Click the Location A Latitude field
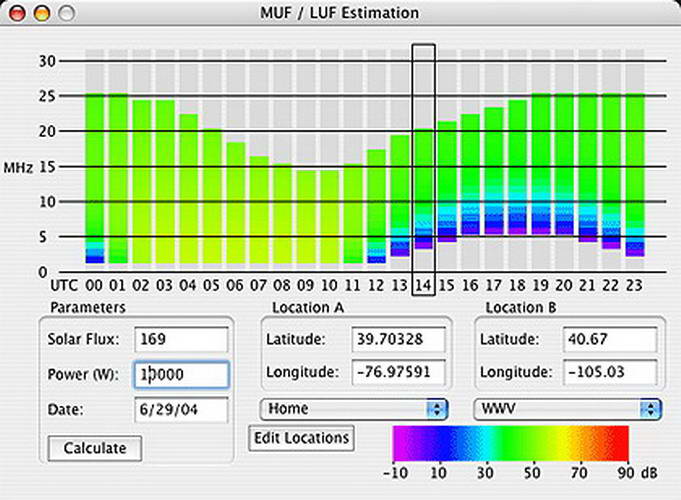 click(x=394, y=339)
